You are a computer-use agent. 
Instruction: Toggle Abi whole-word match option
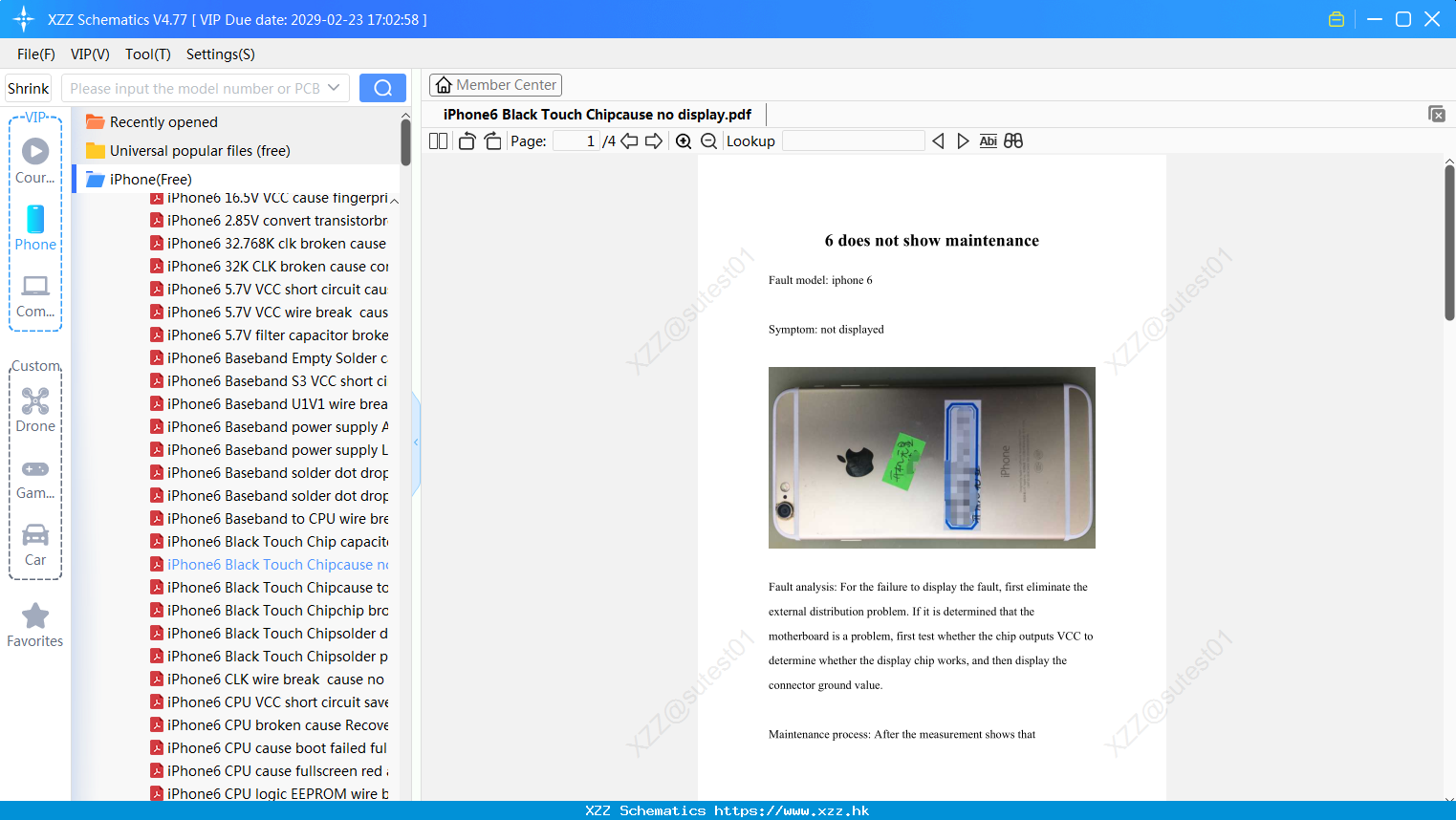click(x=989, y=141)
